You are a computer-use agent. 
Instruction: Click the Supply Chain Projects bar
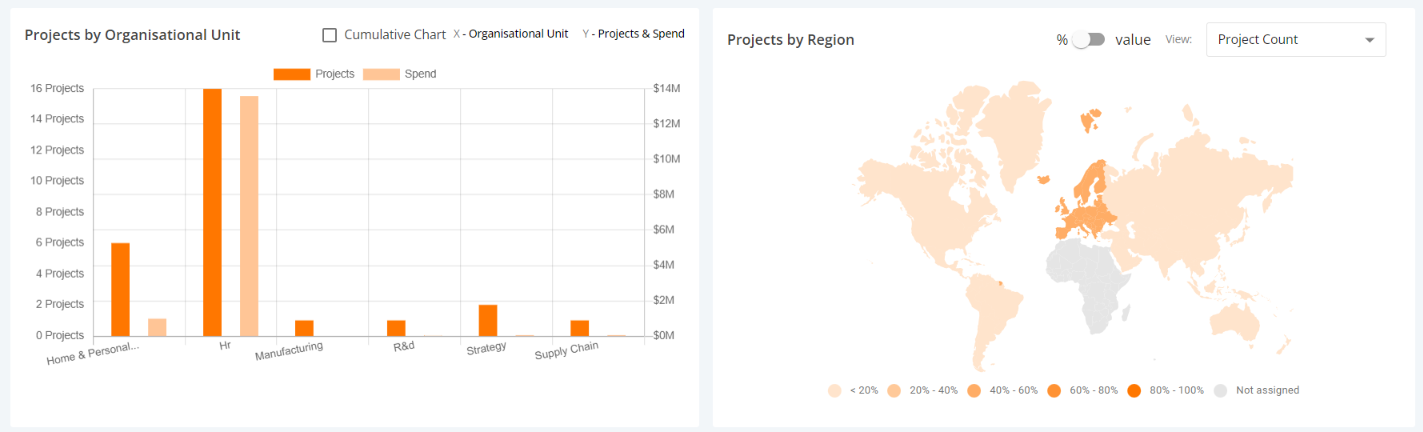click(x=580, y=328)
